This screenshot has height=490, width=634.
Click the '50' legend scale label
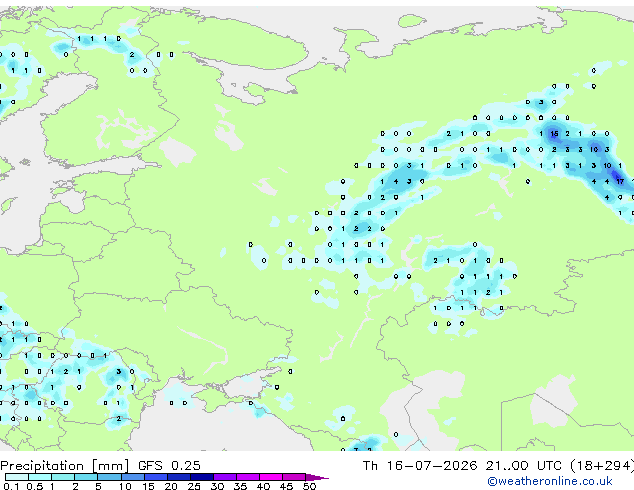point(309,486)
